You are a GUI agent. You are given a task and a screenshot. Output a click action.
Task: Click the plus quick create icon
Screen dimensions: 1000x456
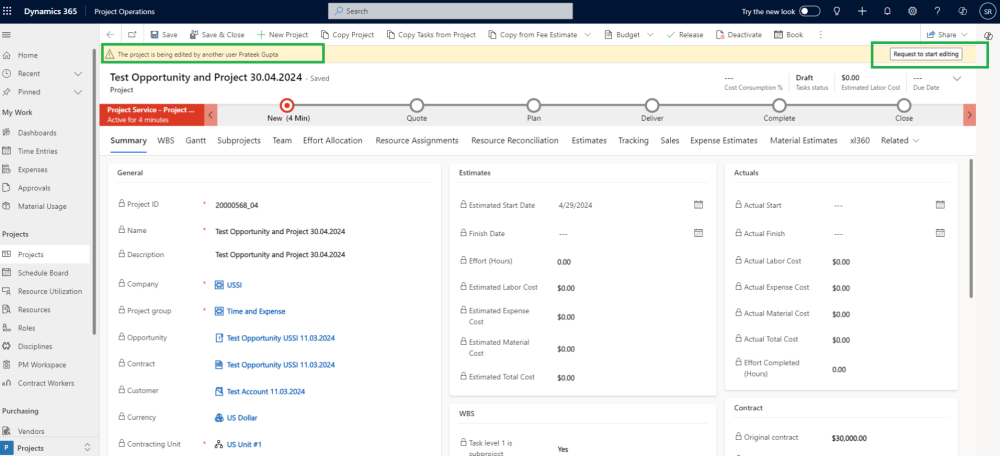coord(862,11)
